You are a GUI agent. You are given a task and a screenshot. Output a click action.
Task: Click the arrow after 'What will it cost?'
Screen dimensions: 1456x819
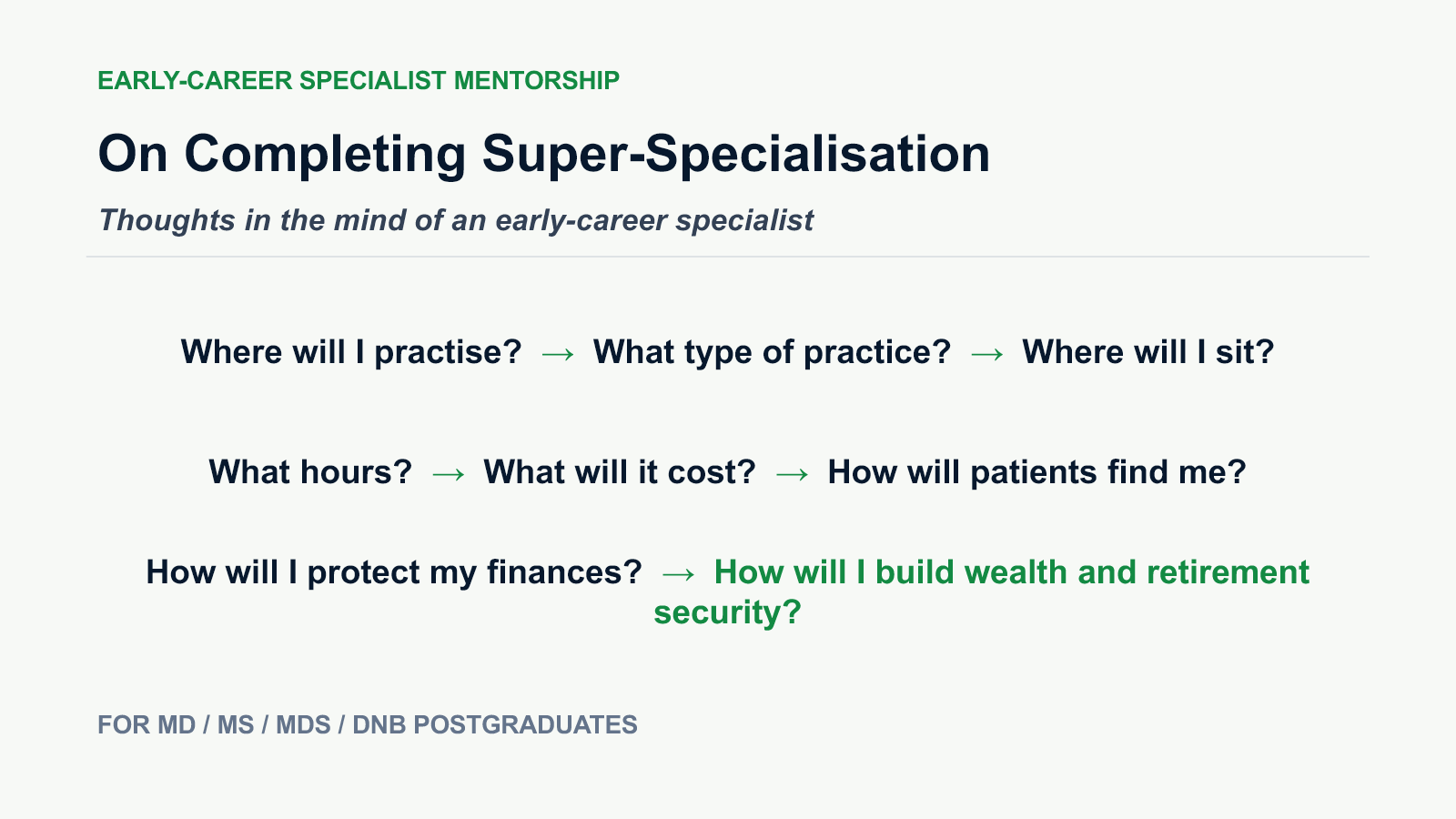(792, 474)
